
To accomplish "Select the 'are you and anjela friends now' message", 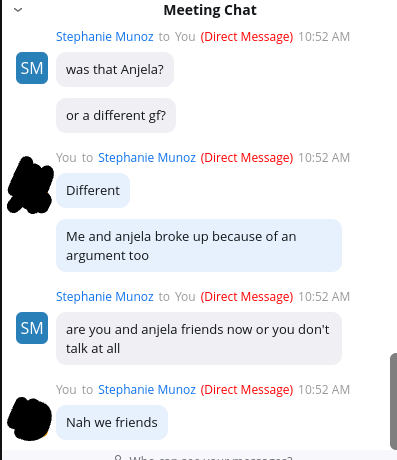I will click(x=199, y=339).
